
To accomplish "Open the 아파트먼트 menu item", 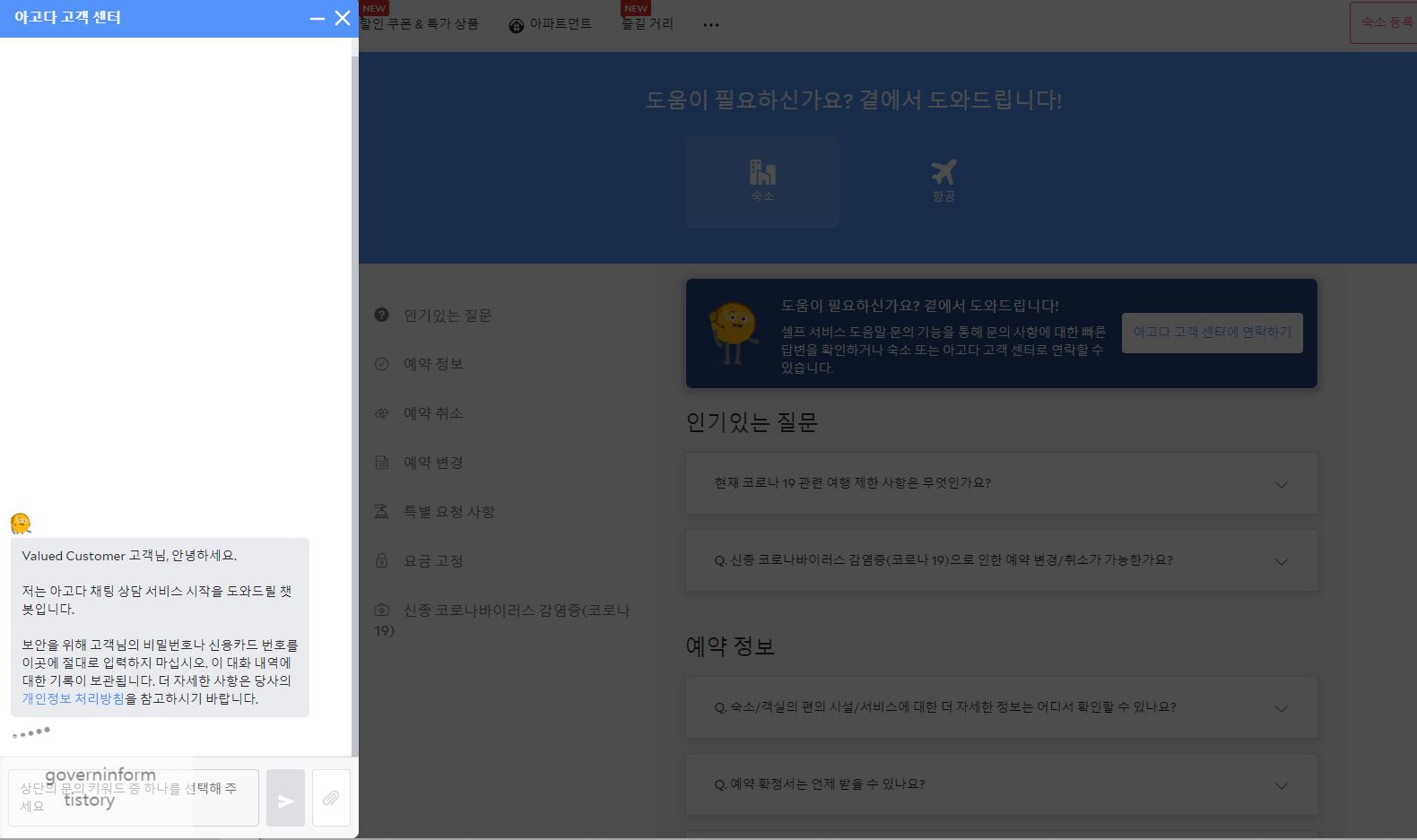I will 551,24.
